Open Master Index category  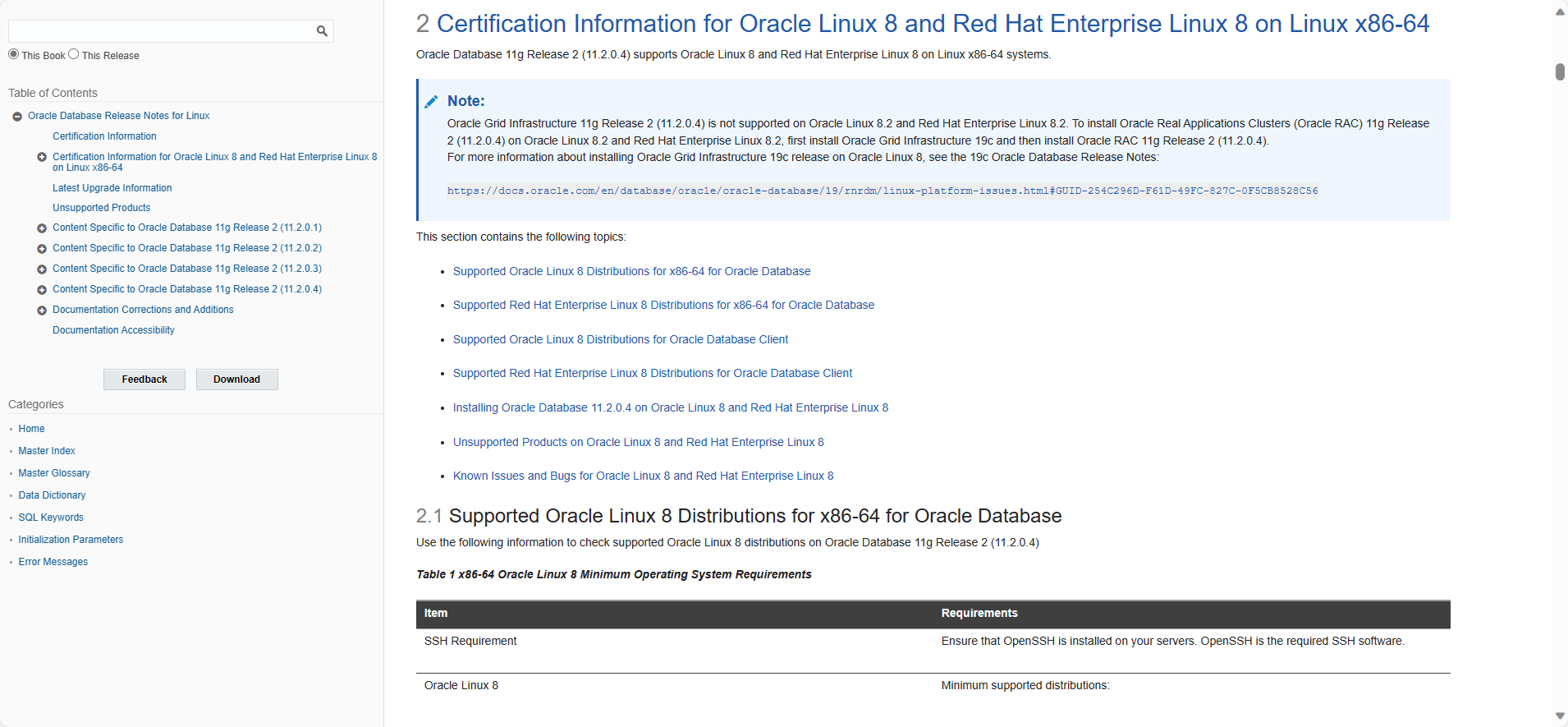47,451
